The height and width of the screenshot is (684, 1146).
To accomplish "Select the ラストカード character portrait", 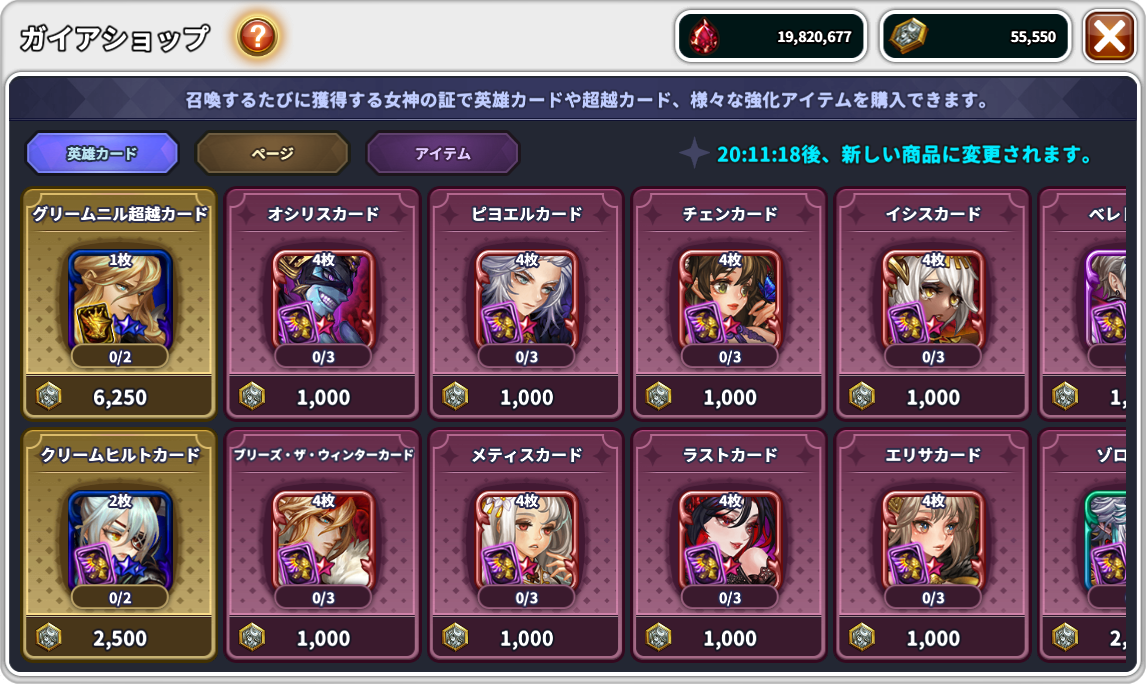I will pos(729,539).
